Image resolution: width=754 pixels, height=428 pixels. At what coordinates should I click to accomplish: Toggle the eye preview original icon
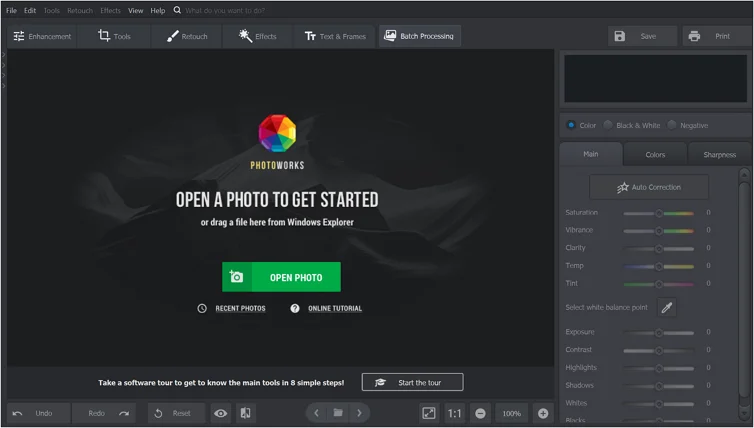(221, 413)
